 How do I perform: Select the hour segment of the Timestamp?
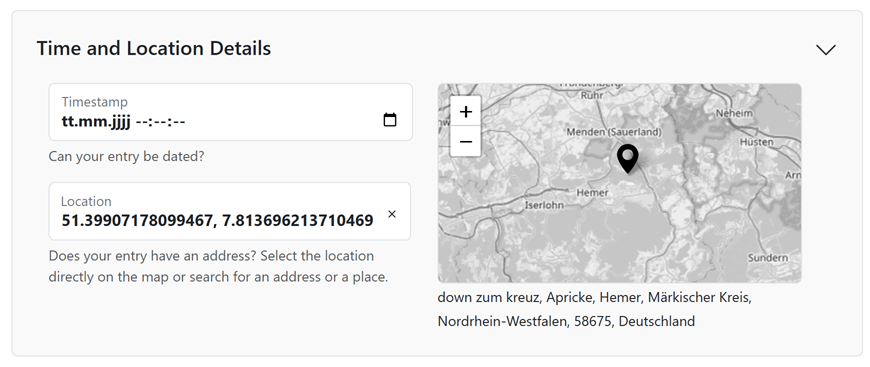141,121
